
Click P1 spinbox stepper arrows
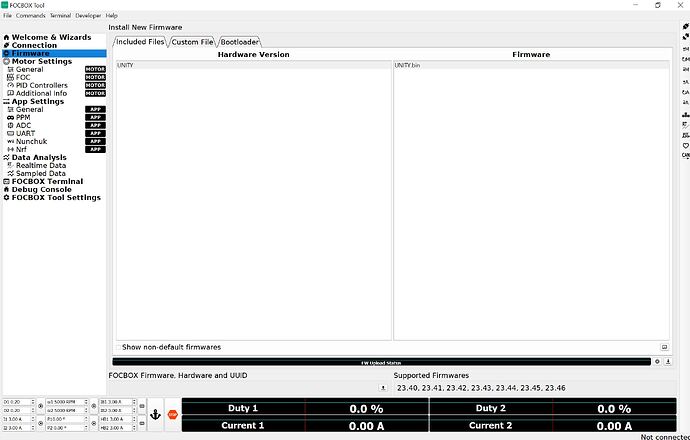(x=86, y=419)
